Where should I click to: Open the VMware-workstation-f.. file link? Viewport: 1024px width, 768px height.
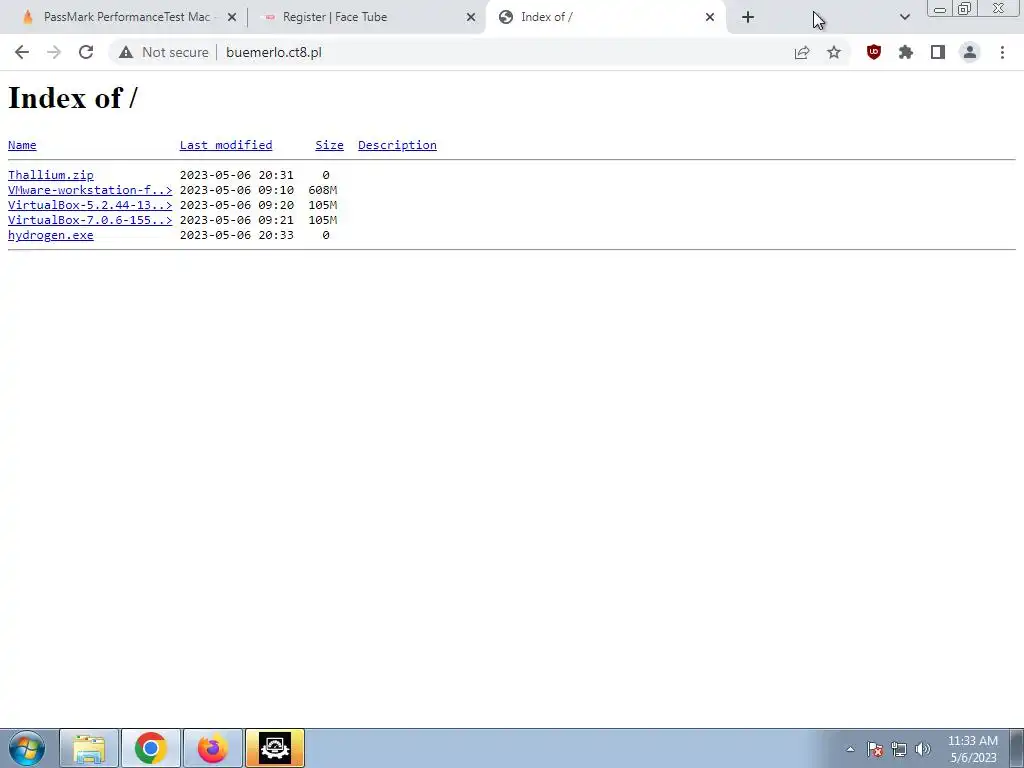(x=90, y=190)
